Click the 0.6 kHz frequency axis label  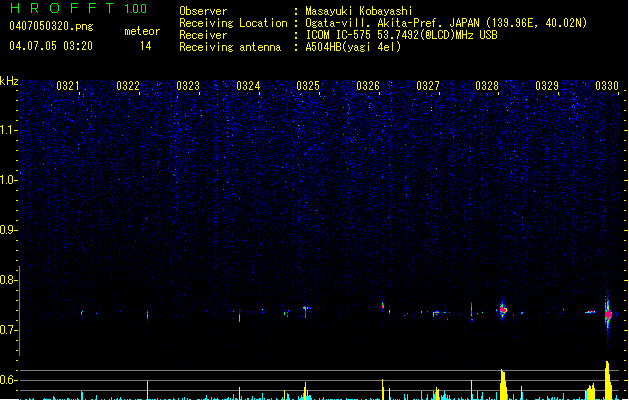click(x=8, y=380)
